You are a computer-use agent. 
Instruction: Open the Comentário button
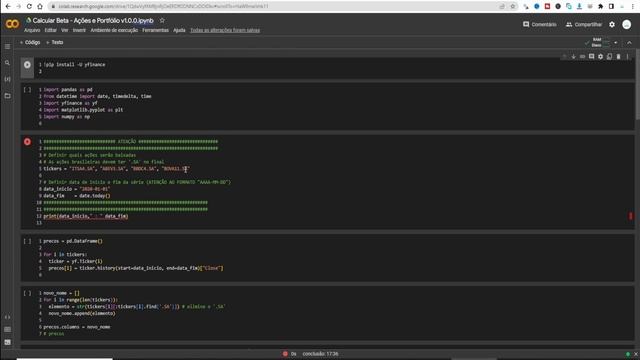pyautogui.click(x=539, y=24)
